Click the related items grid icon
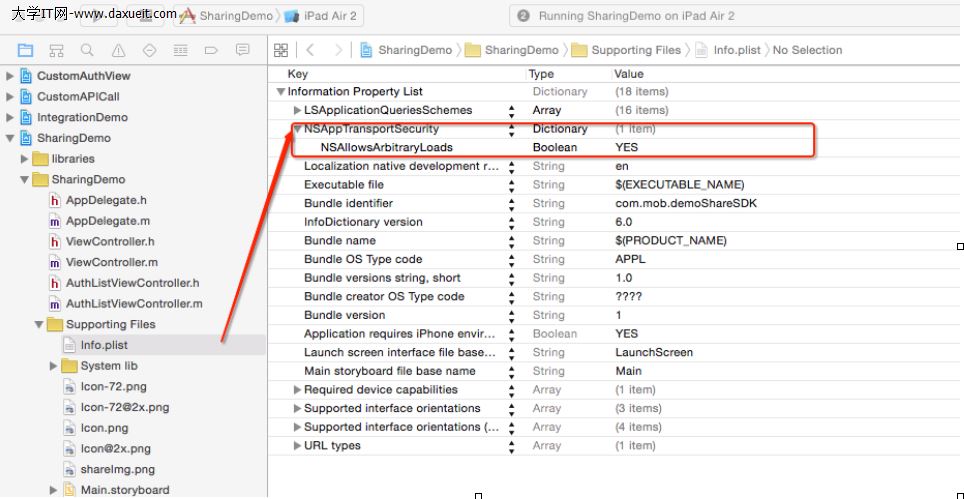964x499 pixels. tap(281, 50)
